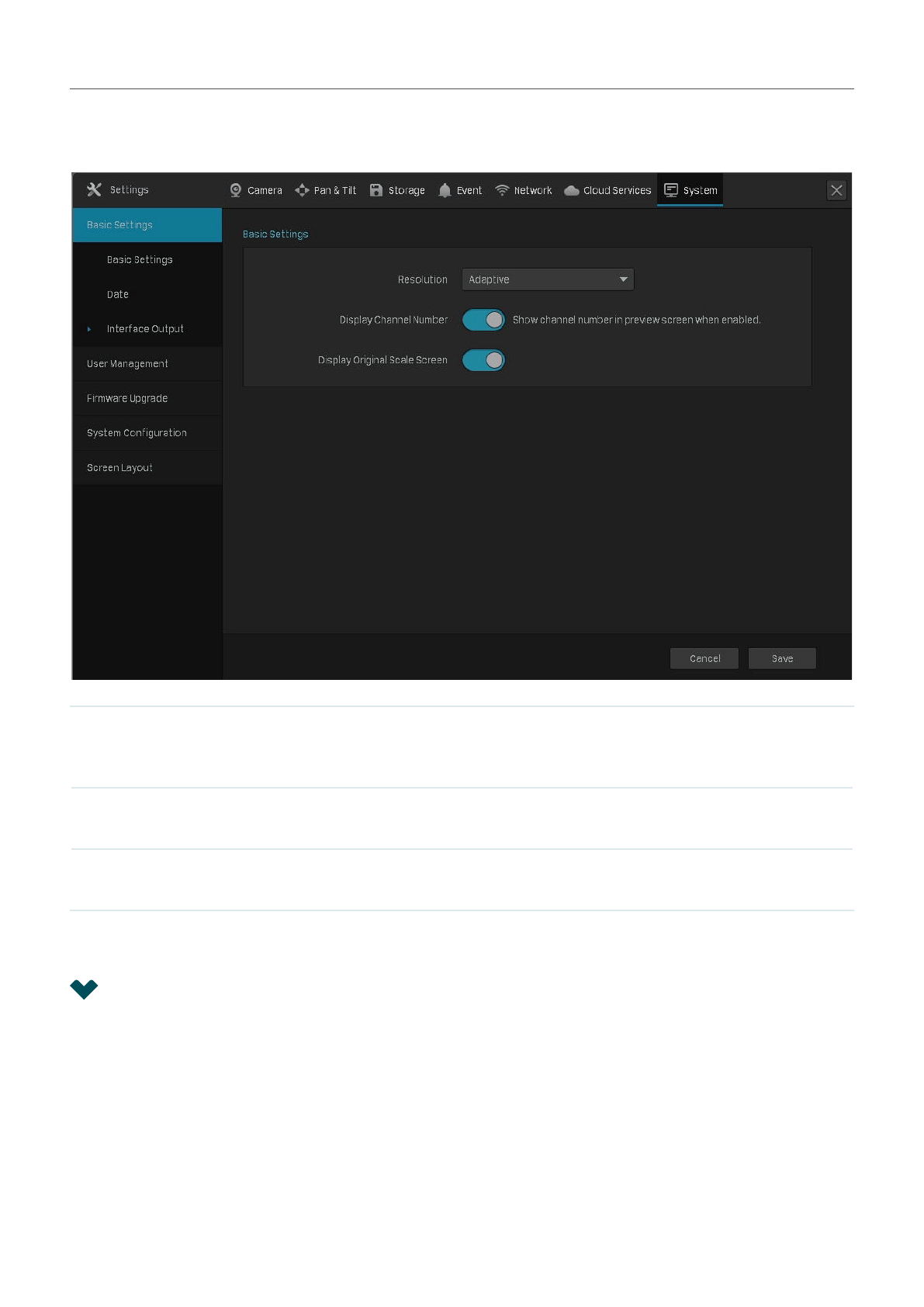Click the Settings wrench icon
This screenshot has height=1307, width=924.
pos(95,189)
